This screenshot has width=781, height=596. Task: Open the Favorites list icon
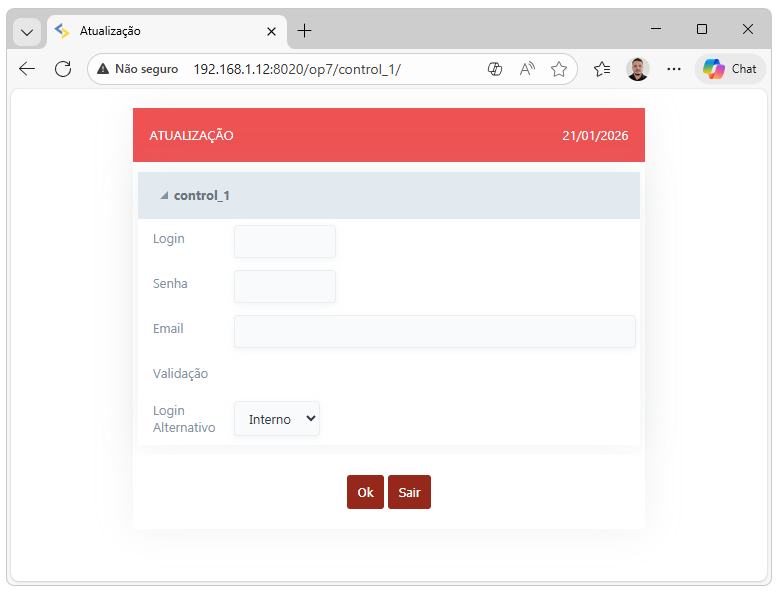point(602,69)
